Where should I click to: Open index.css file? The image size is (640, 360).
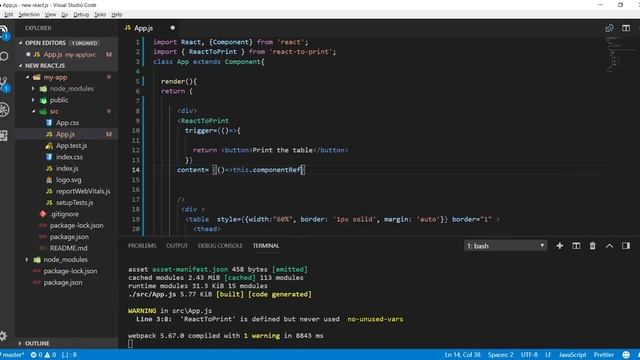[x=69, y=157]
